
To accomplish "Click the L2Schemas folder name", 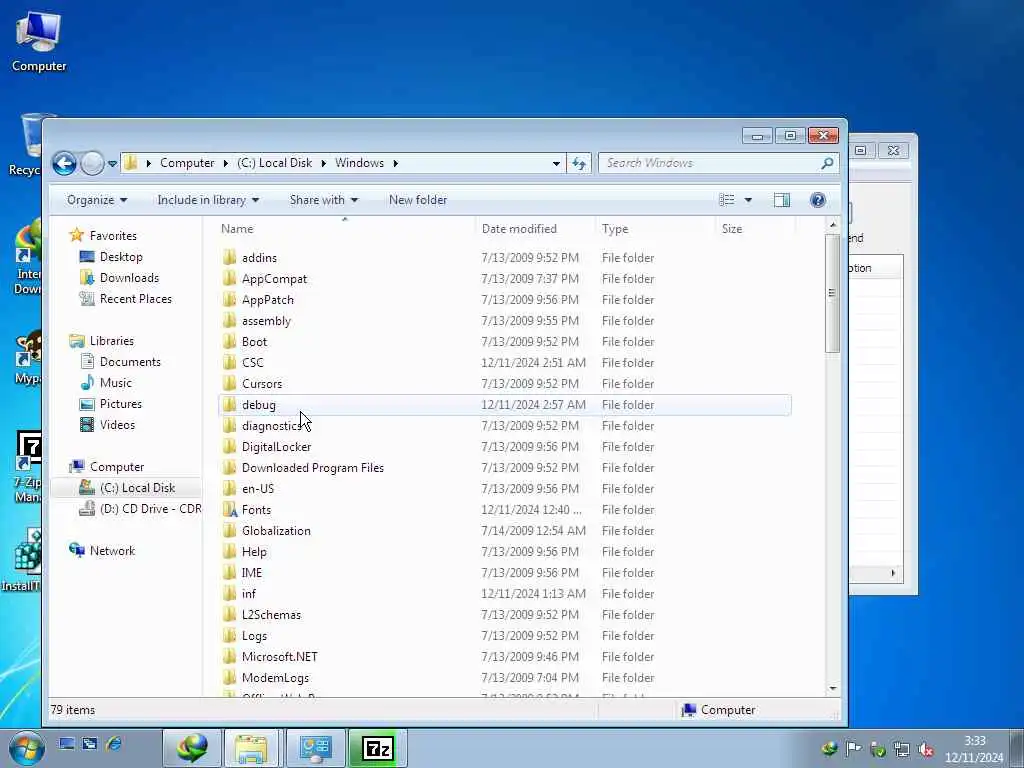I will point(271,615).
